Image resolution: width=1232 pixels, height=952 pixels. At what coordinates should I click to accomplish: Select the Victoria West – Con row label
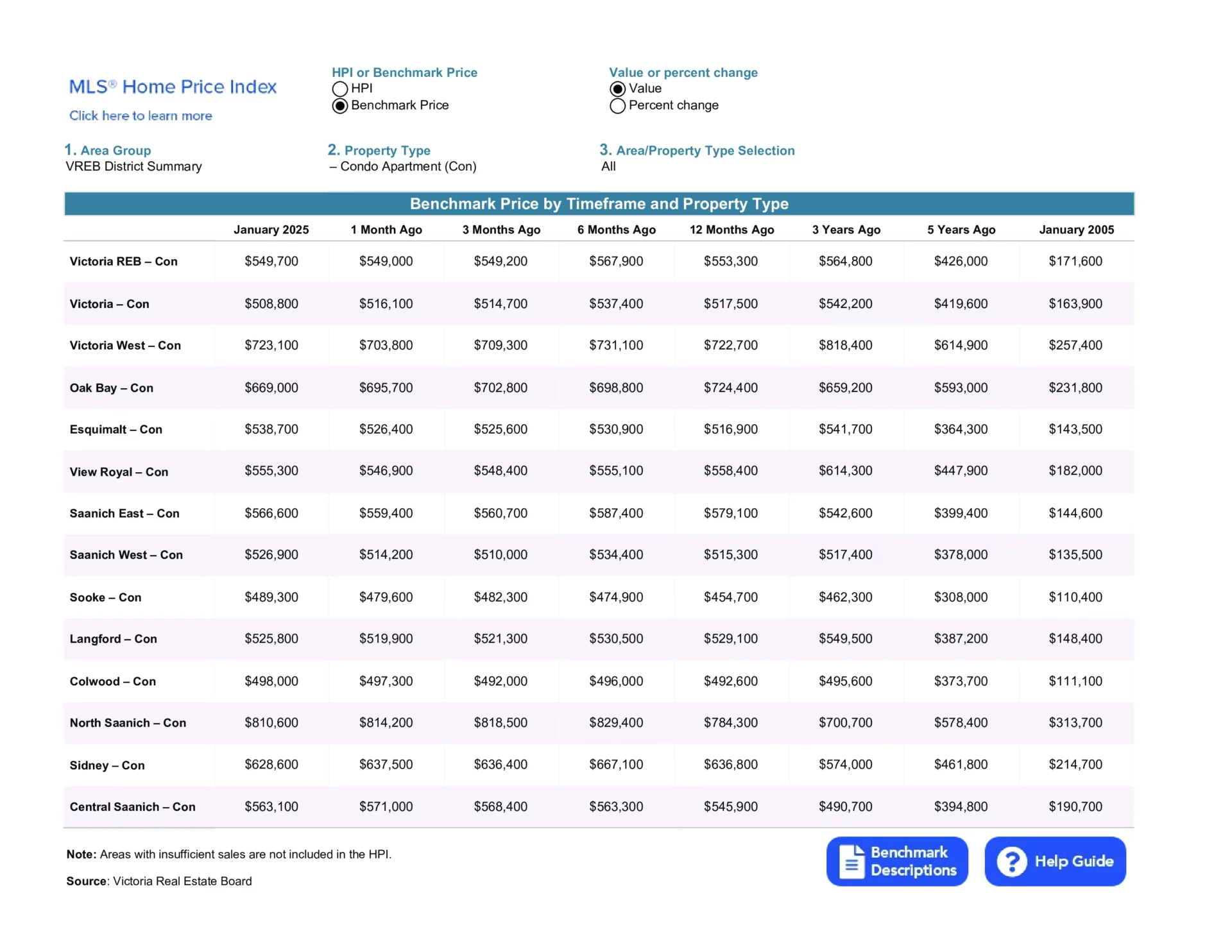[126, 345]
